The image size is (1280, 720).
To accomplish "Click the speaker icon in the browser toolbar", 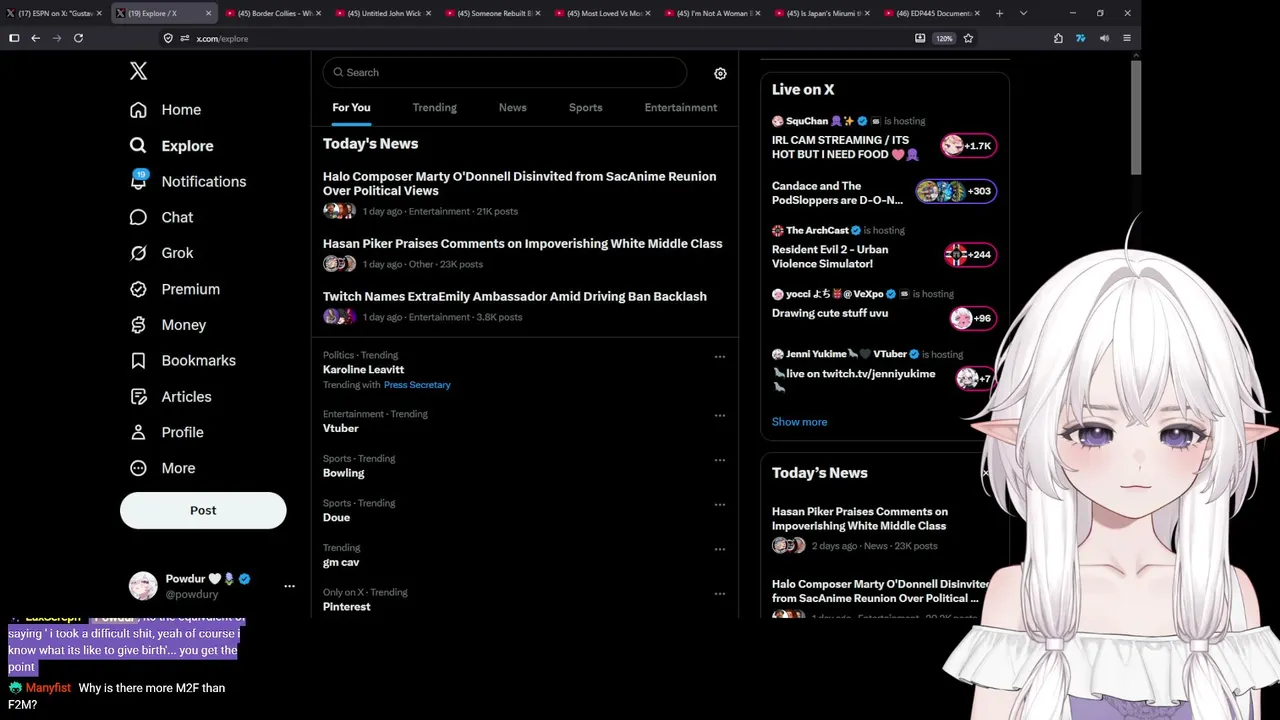I will pos(1104,38).
